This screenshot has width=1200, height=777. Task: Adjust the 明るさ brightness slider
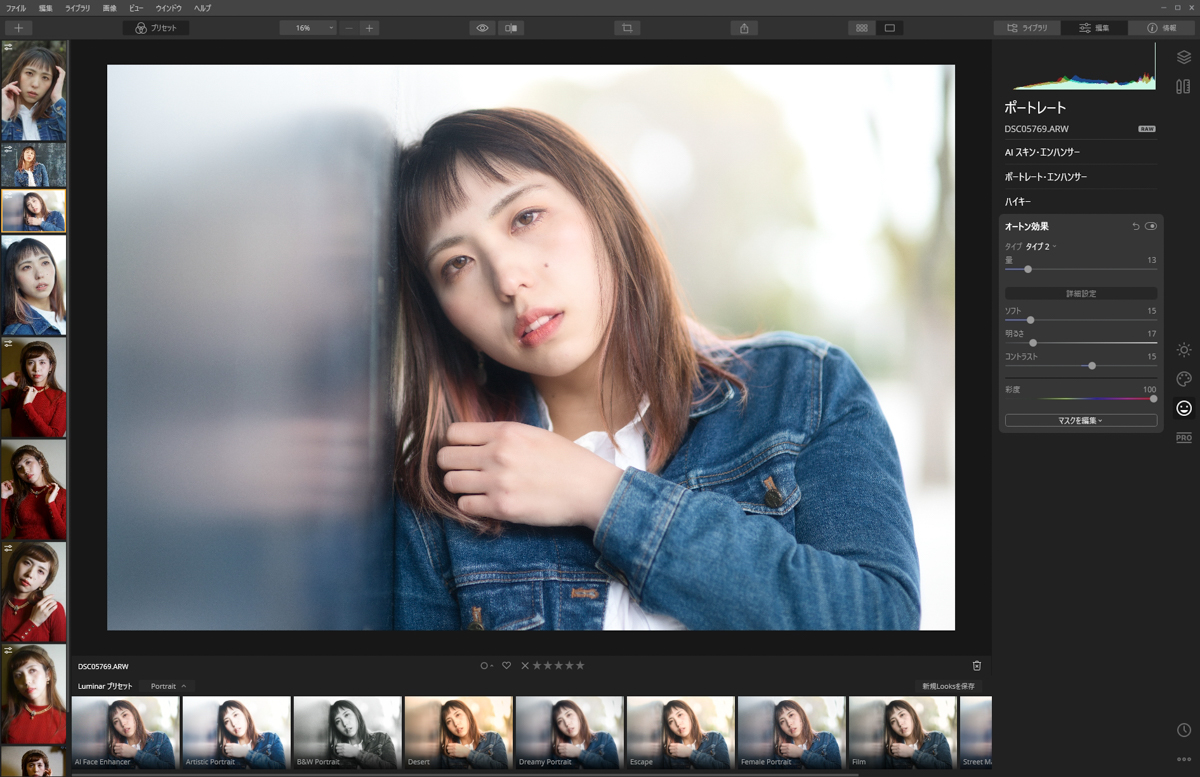tap(1081, 343)
